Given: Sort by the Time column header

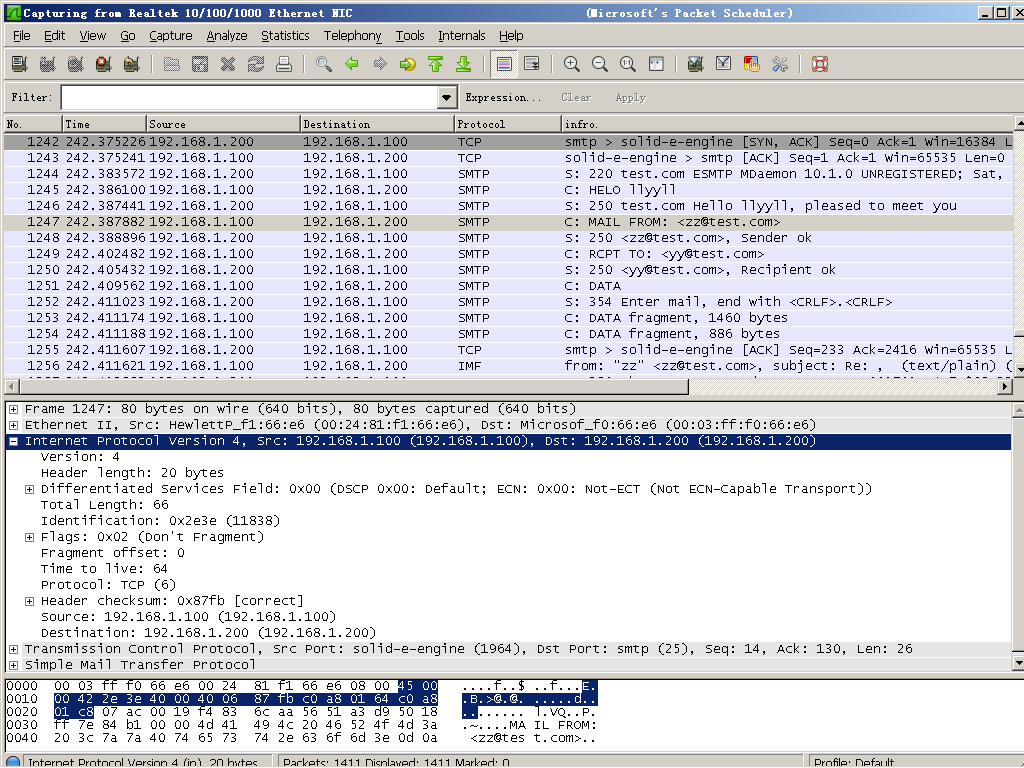Looking at the screenshot, I should pos(104,124).
